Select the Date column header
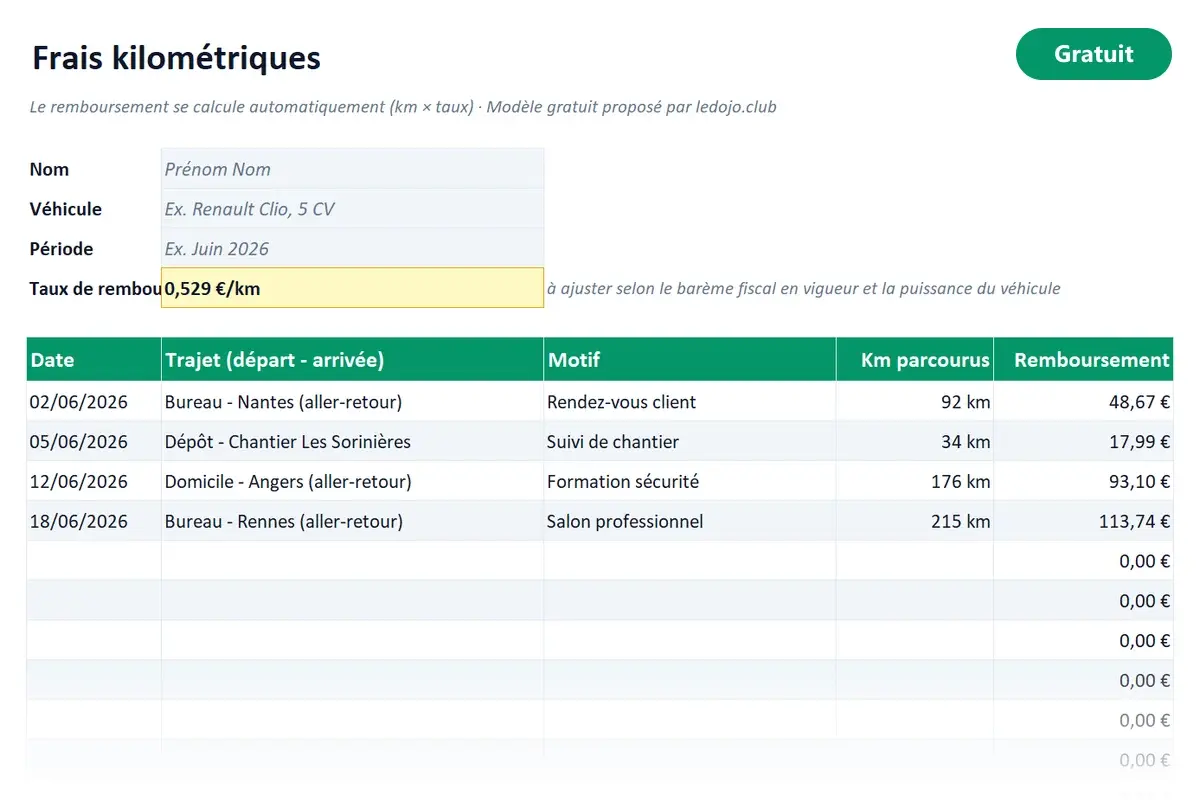Image resolution: width=1200 pixels, height=800 pixels. click(x=94, y=360)
